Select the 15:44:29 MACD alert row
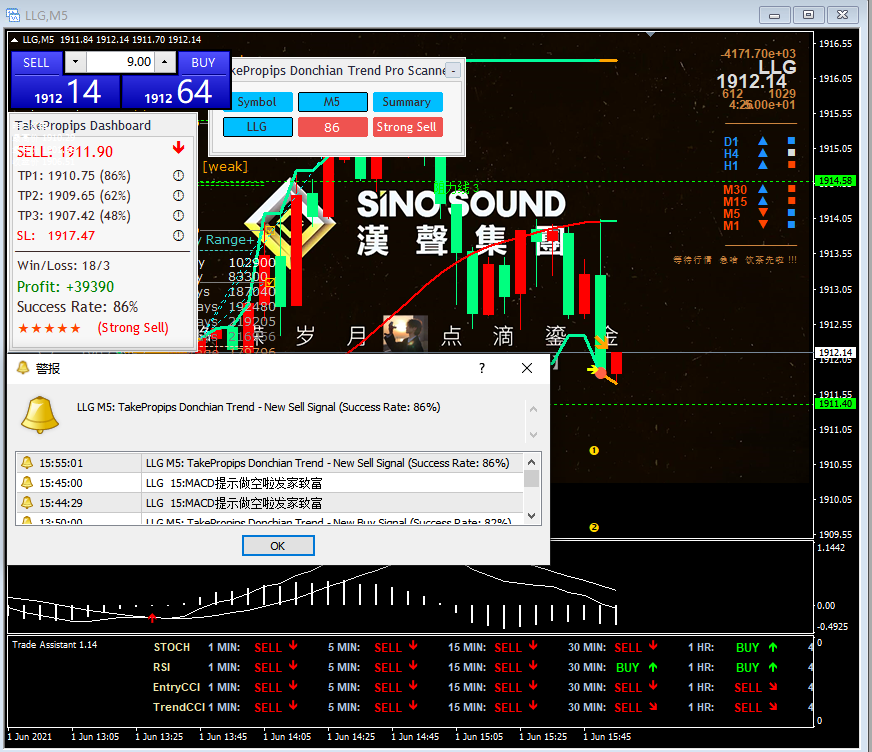This screenshot has height=752, width=872. 270,503
